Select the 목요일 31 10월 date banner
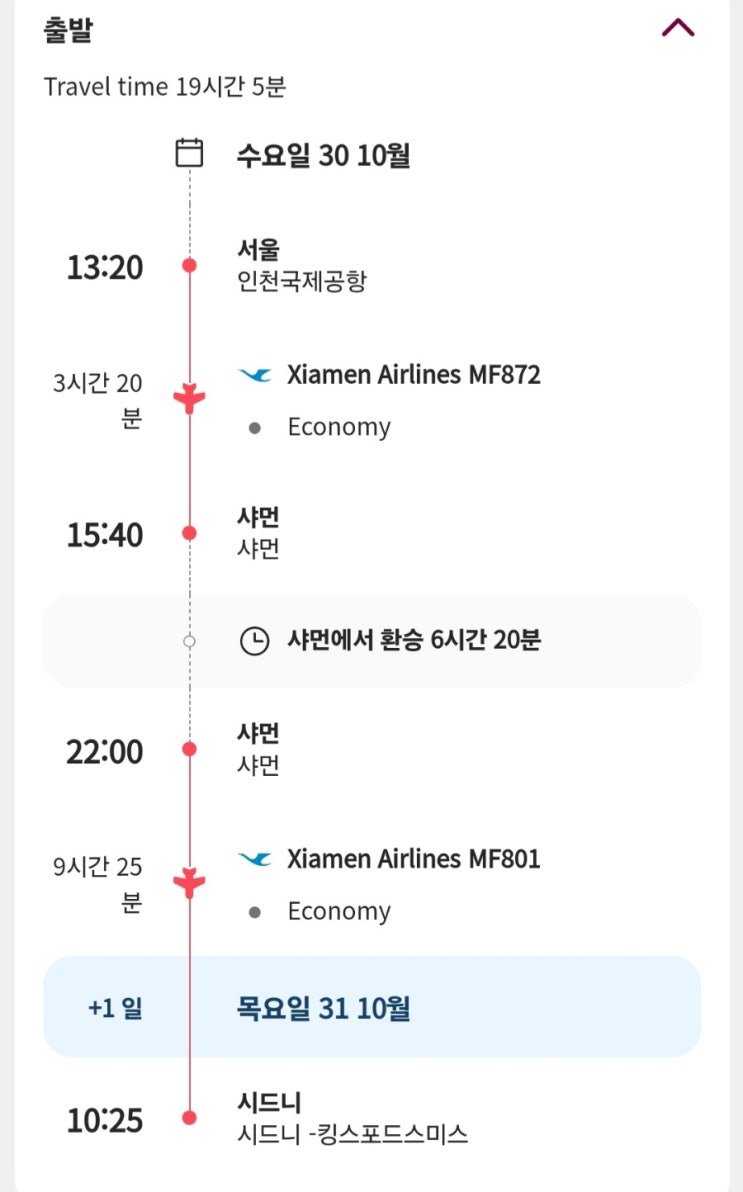743x1192 pixels. click(372, 1007)
